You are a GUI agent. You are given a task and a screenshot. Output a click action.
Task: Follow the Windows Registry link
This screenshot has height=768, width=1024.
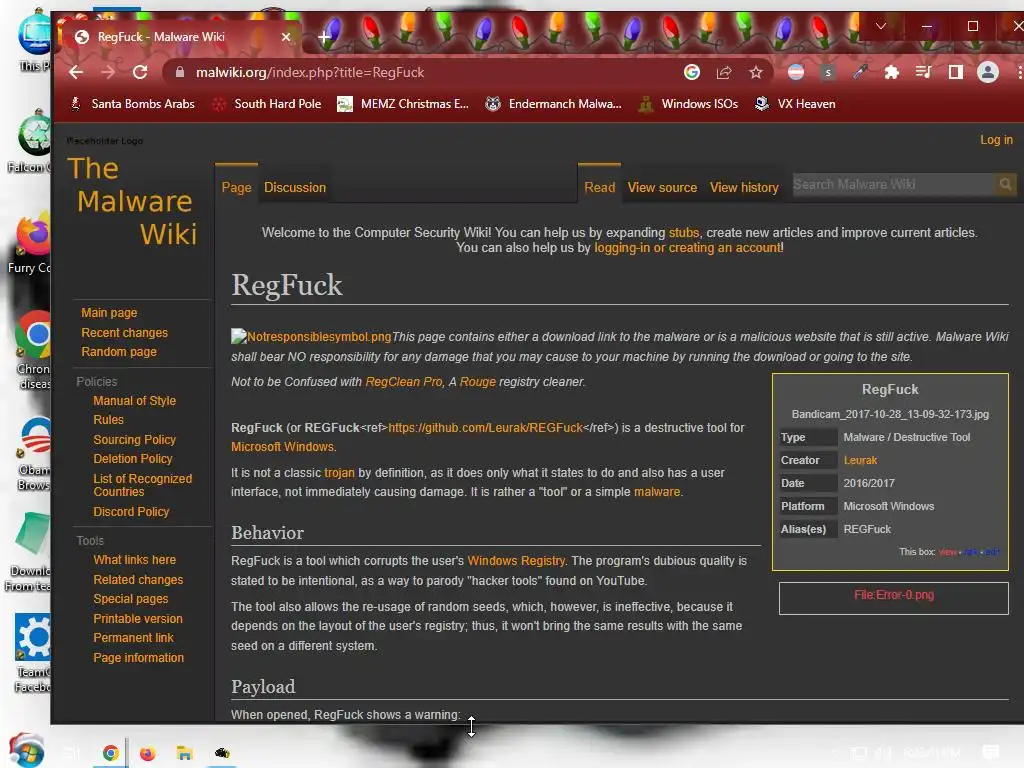516,561
